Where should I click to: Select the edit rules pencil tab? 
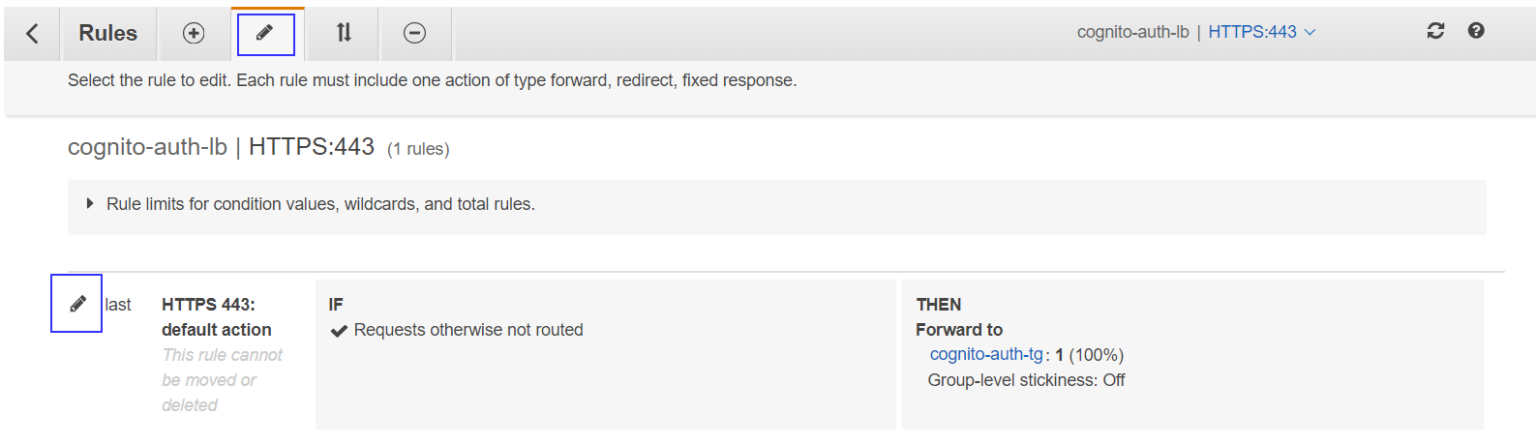(x=265, y=33)
